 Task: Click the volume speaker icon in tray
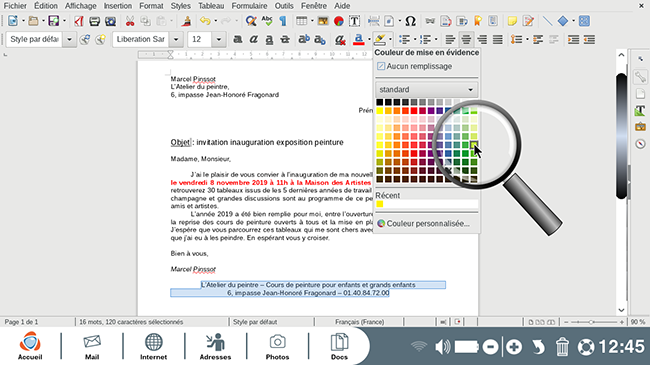click(442, 347)
